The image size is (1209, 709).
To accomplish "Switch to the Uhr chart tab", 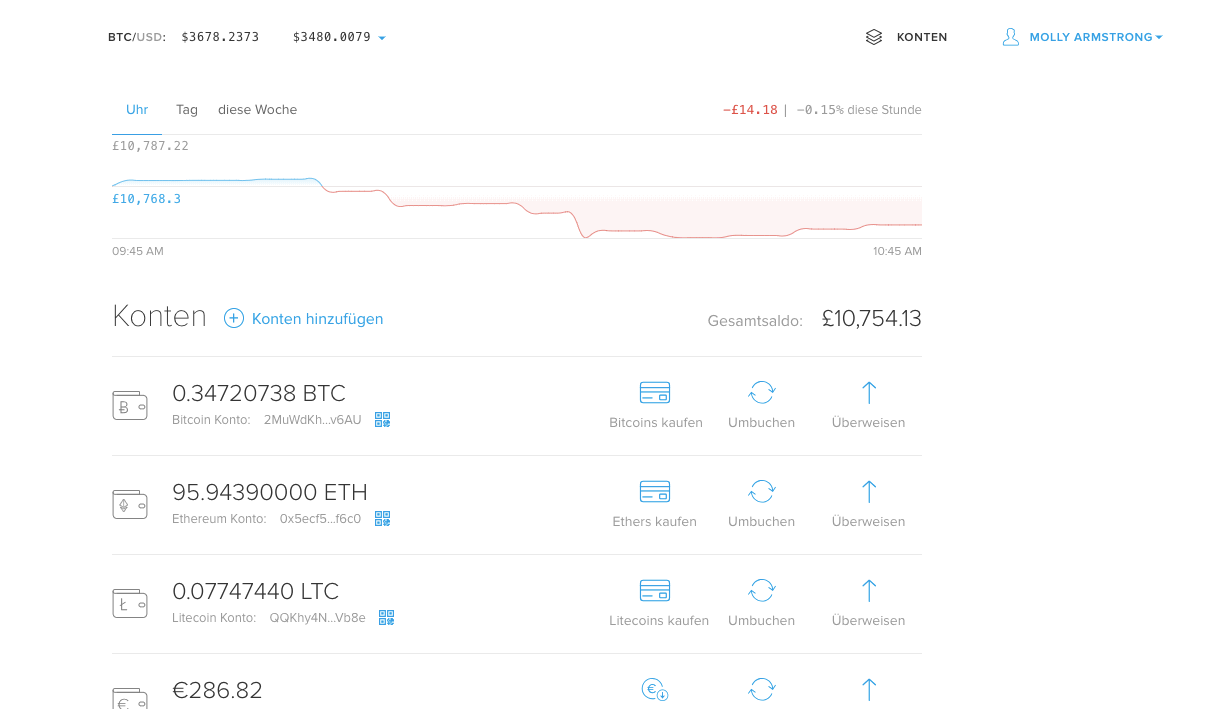I will (137, 110).
